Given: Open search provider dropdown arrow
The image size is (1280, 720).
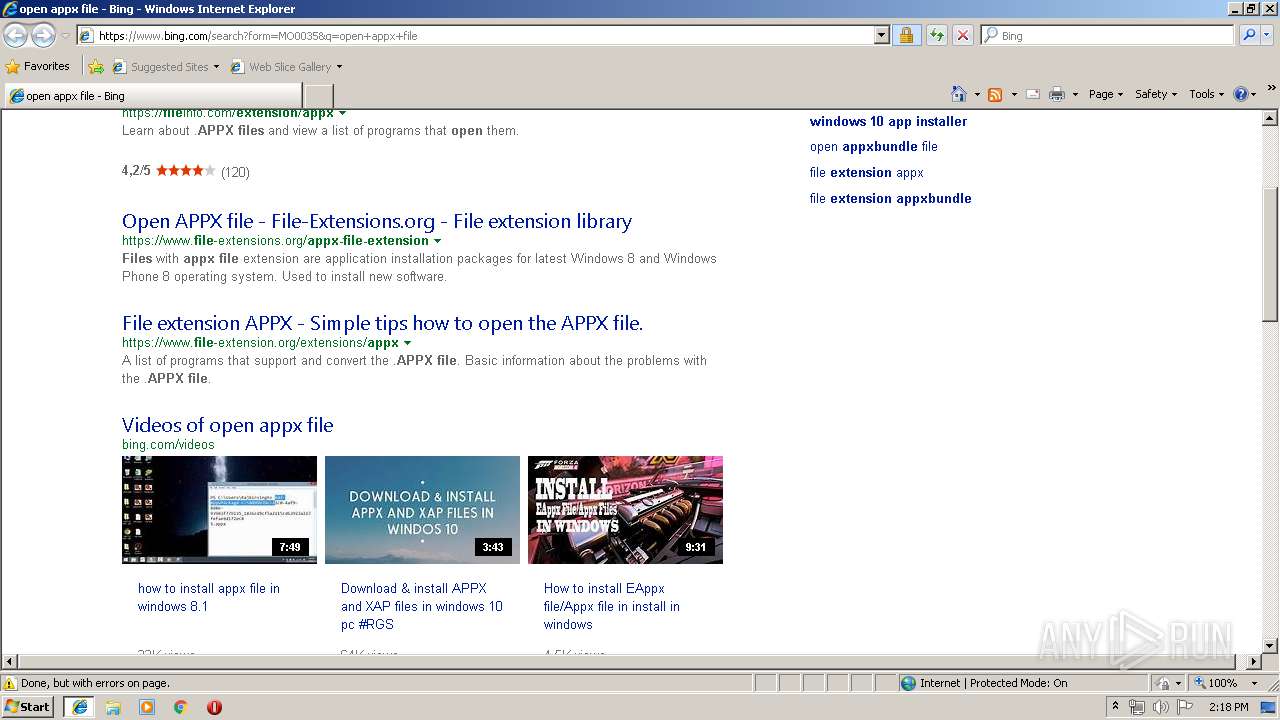Looking at the screenshot, I should 1267,35.
